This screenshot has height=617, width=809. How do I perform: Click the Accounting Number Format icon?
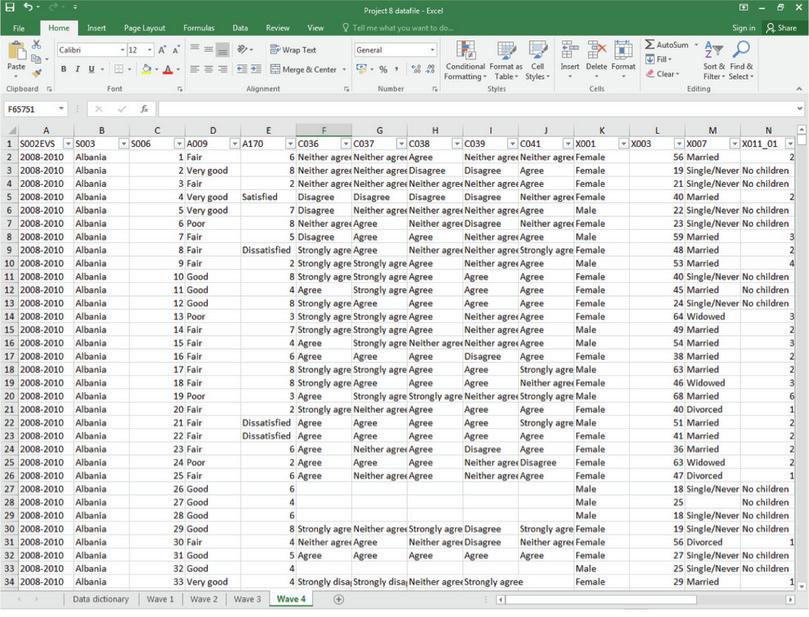pos(361,69)
